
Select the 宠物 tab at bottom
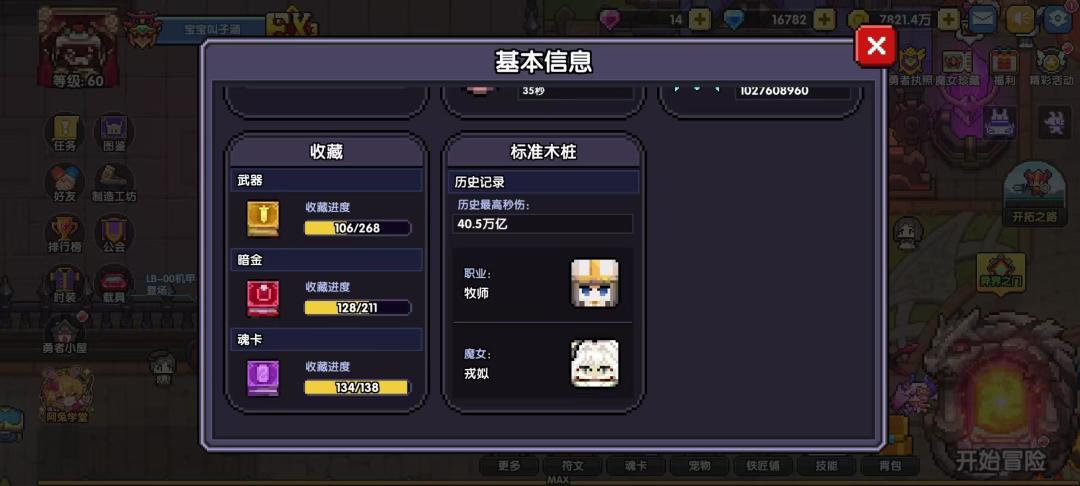699,465
